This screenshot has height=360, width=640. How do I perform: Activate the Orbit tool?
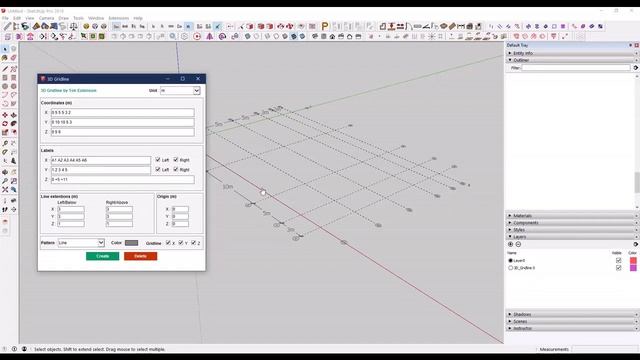click(x=5, y=172)
